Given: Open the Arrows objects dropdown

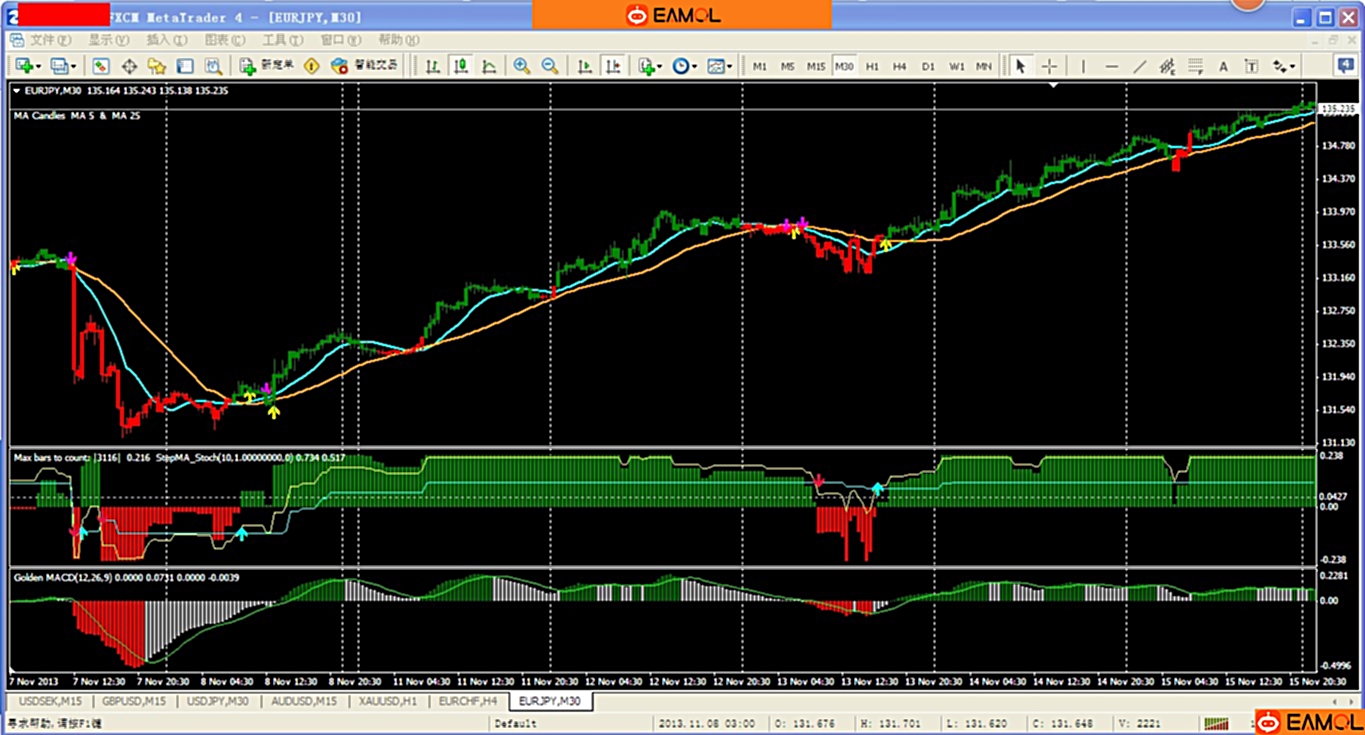Looking at the screenshot, I should [x=1283, y=66].
